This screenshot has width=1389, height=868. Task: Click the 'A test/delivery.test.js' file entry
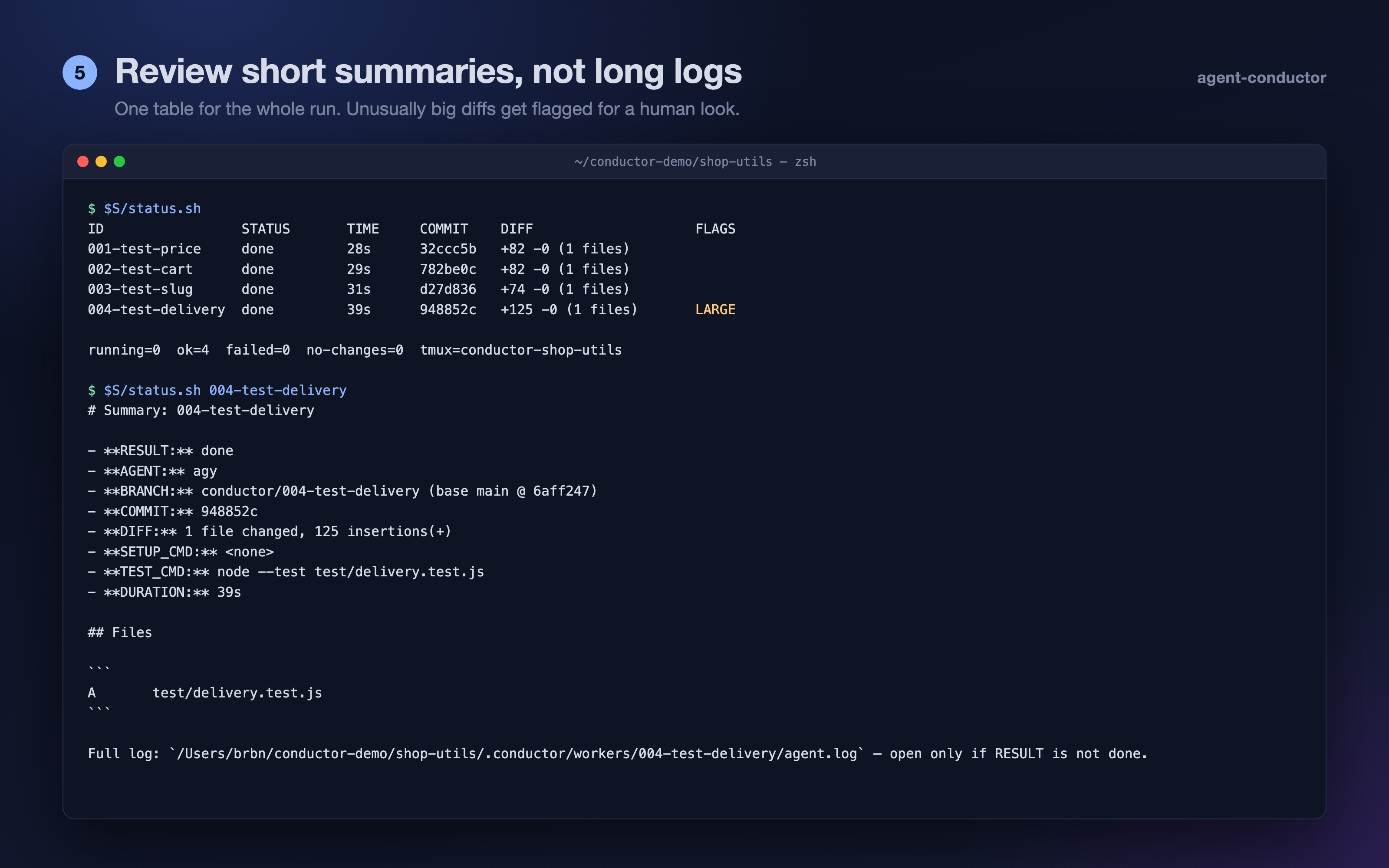[x=205, y=693]
